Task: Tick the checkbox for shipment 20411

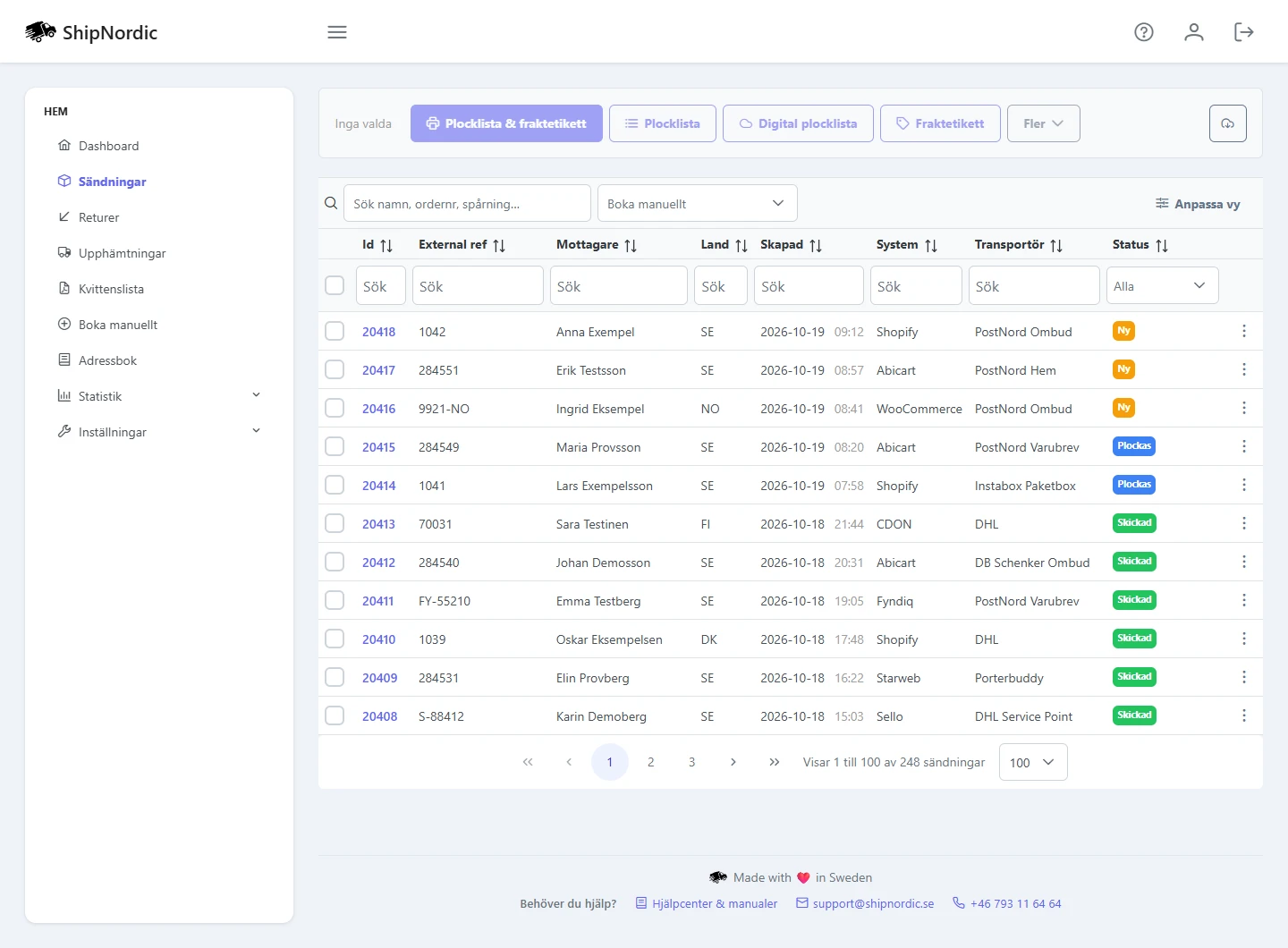Action: click(335, 600)
